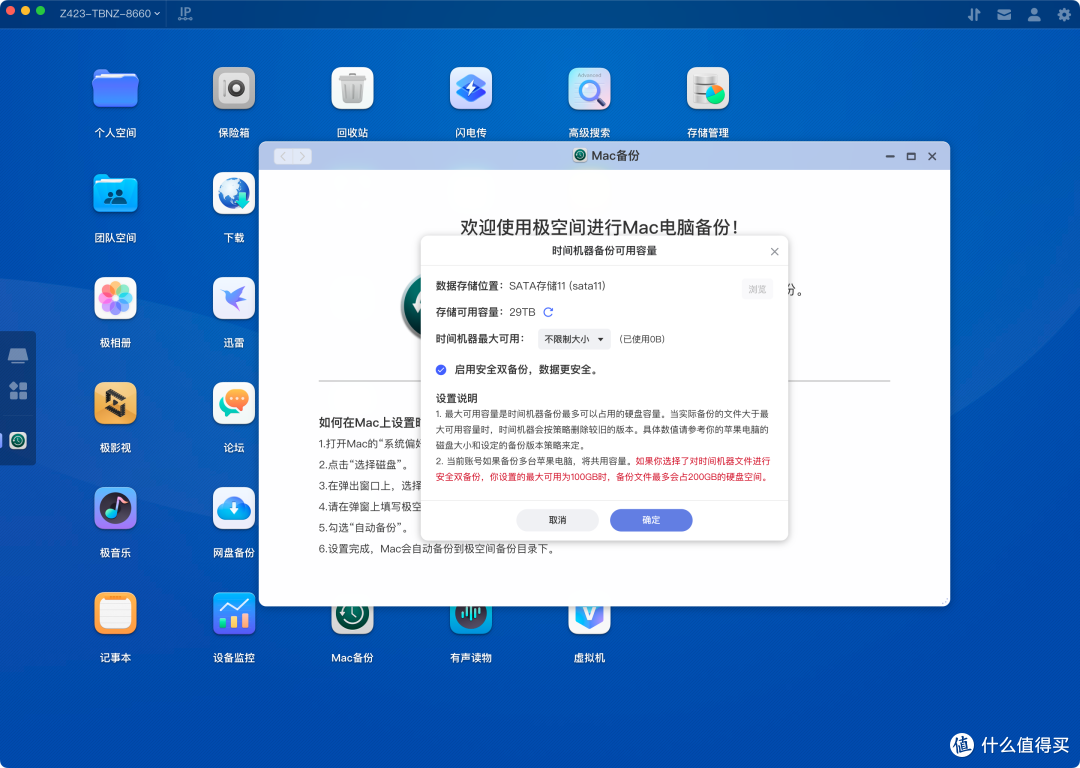Launch the 极音乐 music icon
The width and height of the screenshot is (1080, 768).
(x=115, y=508)
